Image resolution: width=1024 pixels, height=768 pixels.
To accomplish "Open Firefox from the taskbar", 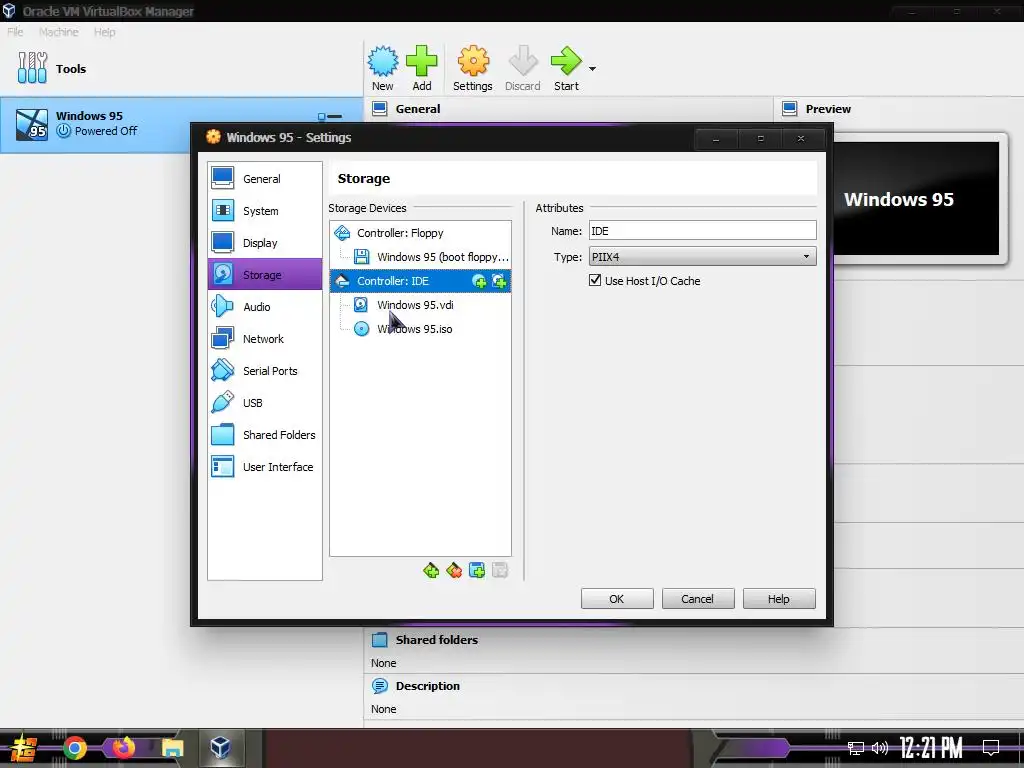I will click(x=123, y=748).
